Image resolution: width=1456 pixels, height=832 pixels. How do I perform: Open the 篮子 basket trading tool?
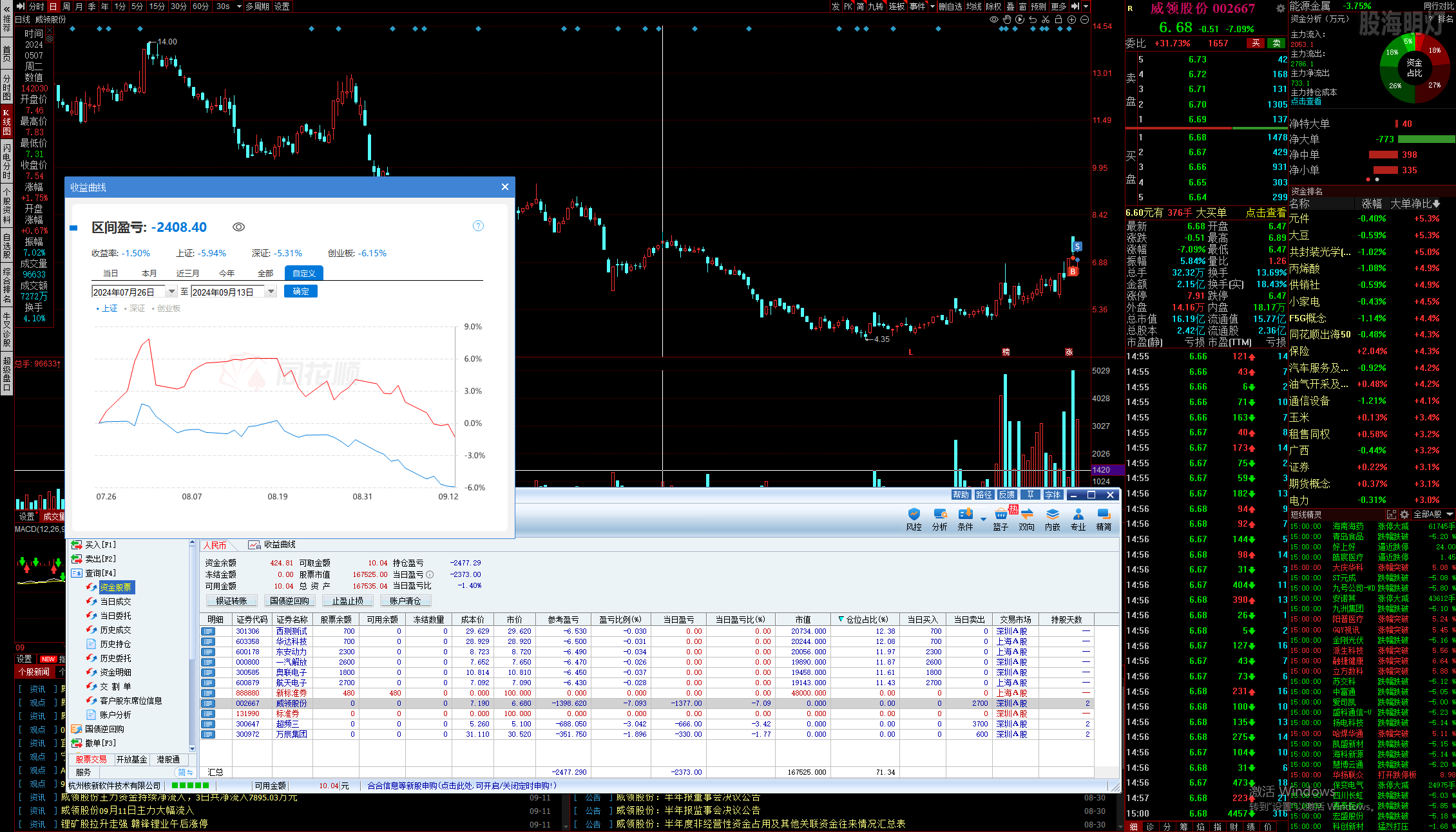tap(1001, 519)
